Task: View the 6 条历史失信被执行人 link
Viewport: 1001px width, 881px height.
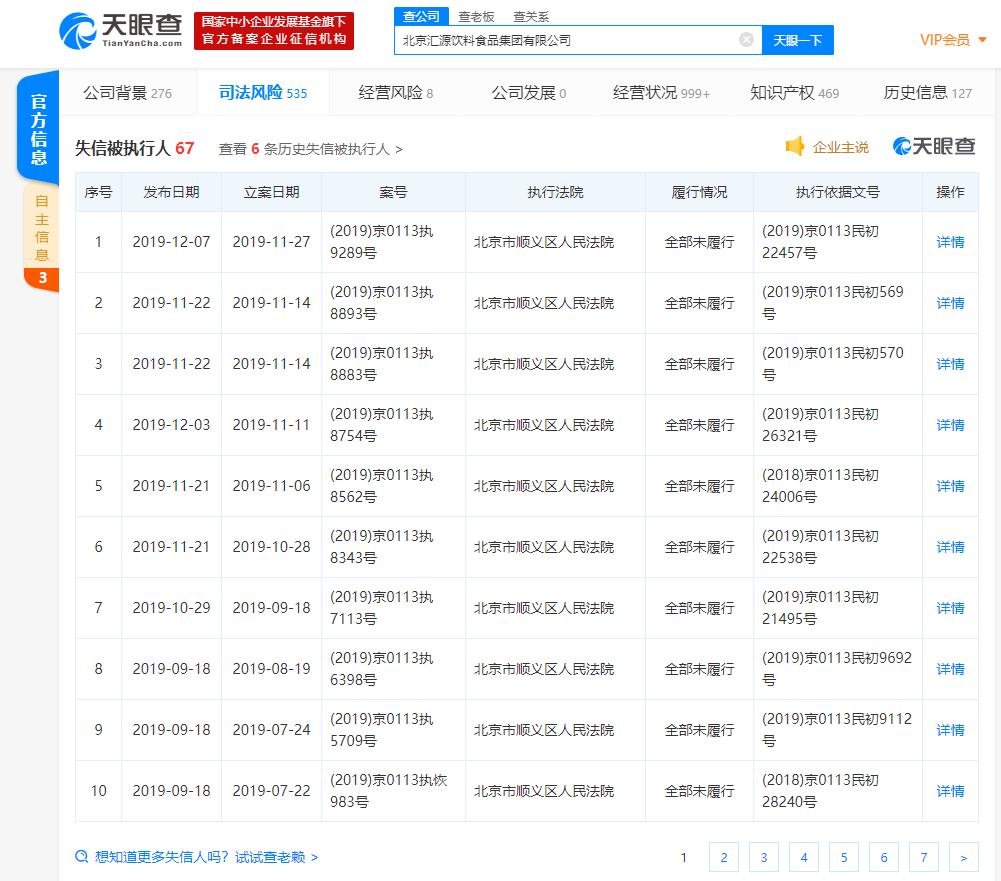Action: point(310,149)
